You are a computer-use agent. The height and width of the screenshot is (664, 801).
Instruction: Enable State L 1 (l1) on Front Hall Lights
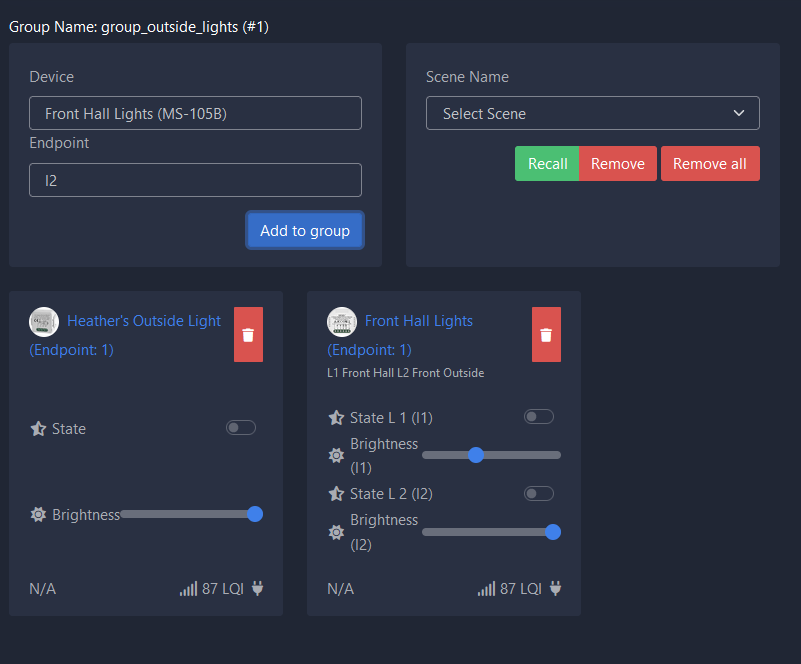click(538, 416)
